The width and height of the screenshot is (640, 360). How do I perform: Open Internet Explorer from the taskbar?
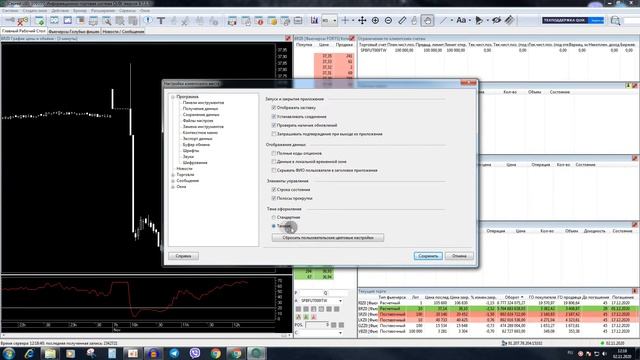[x=29, y=353]
